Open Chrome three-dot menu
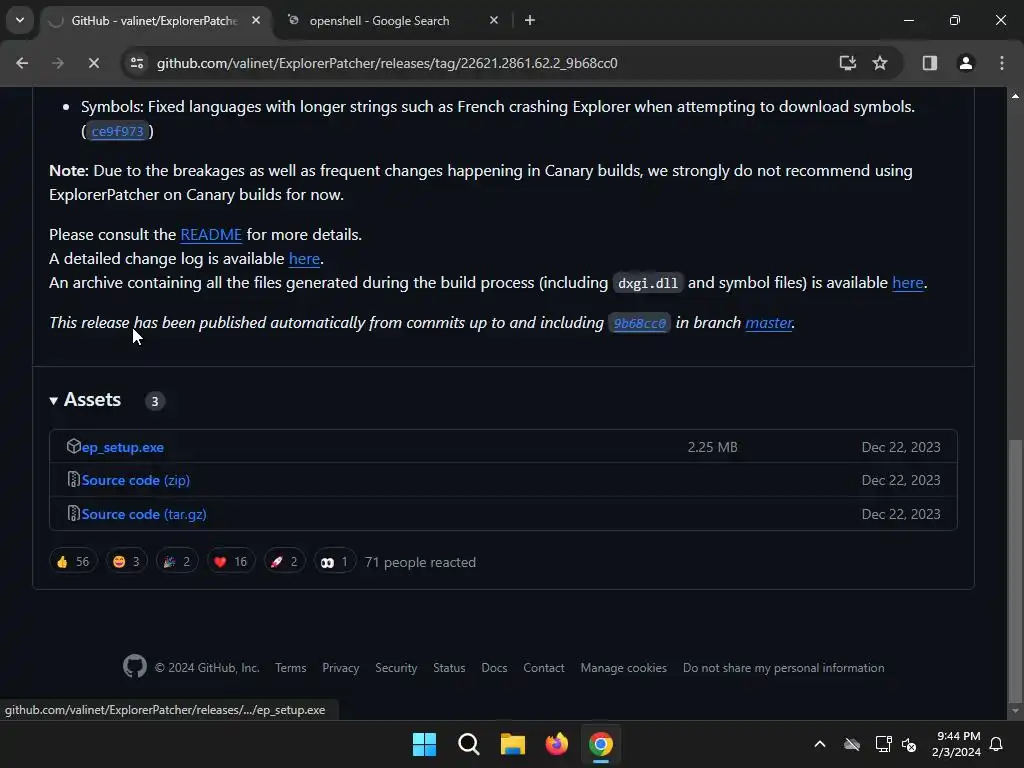The width and height of the screenshot is (1024, 768). pos(1002,63)
